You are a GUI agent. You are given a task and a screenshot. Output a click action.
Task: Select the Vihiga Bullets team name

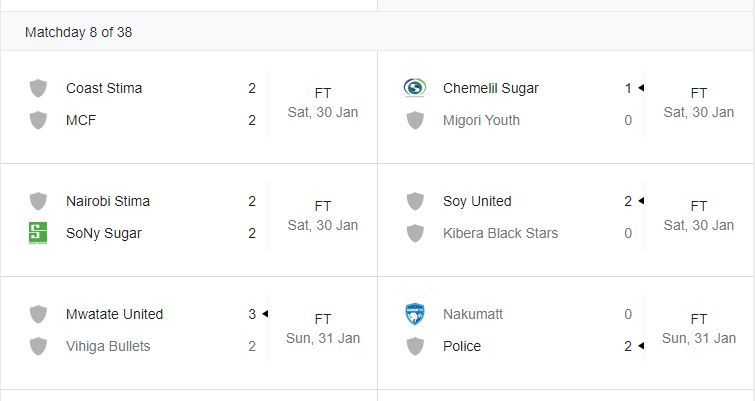[x=108, y=346]
